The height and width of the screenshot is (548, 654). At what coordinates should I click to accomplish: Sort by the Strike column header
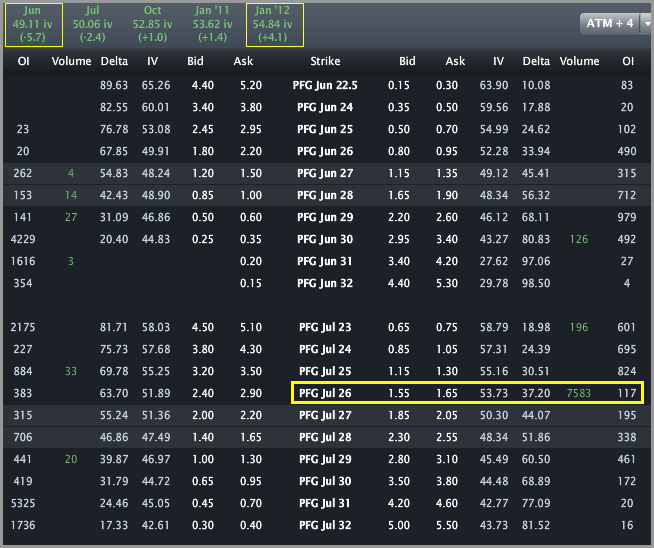point(325,61)
